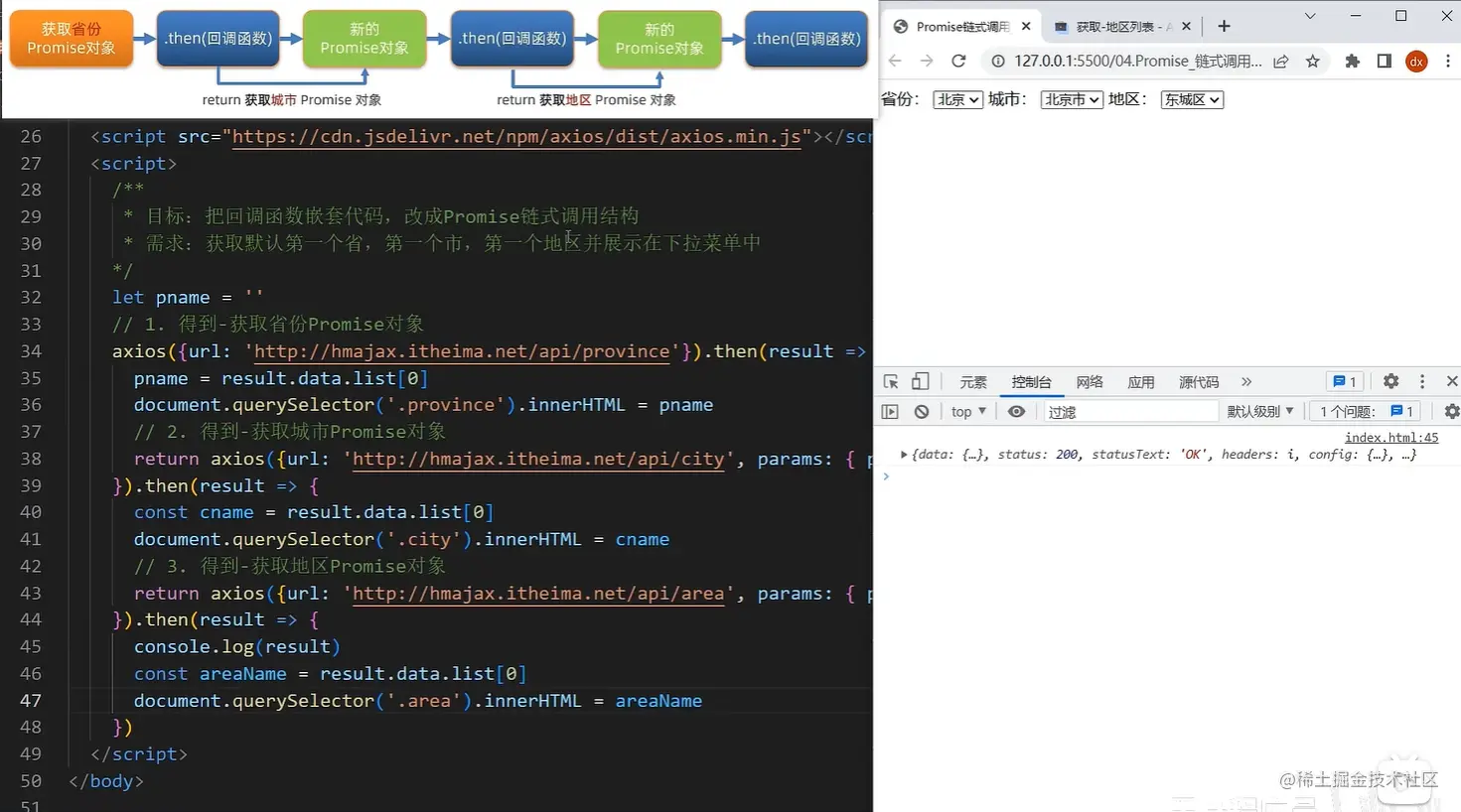
Task: Switch to the 元素 DevTools tab
Action: 973,382
